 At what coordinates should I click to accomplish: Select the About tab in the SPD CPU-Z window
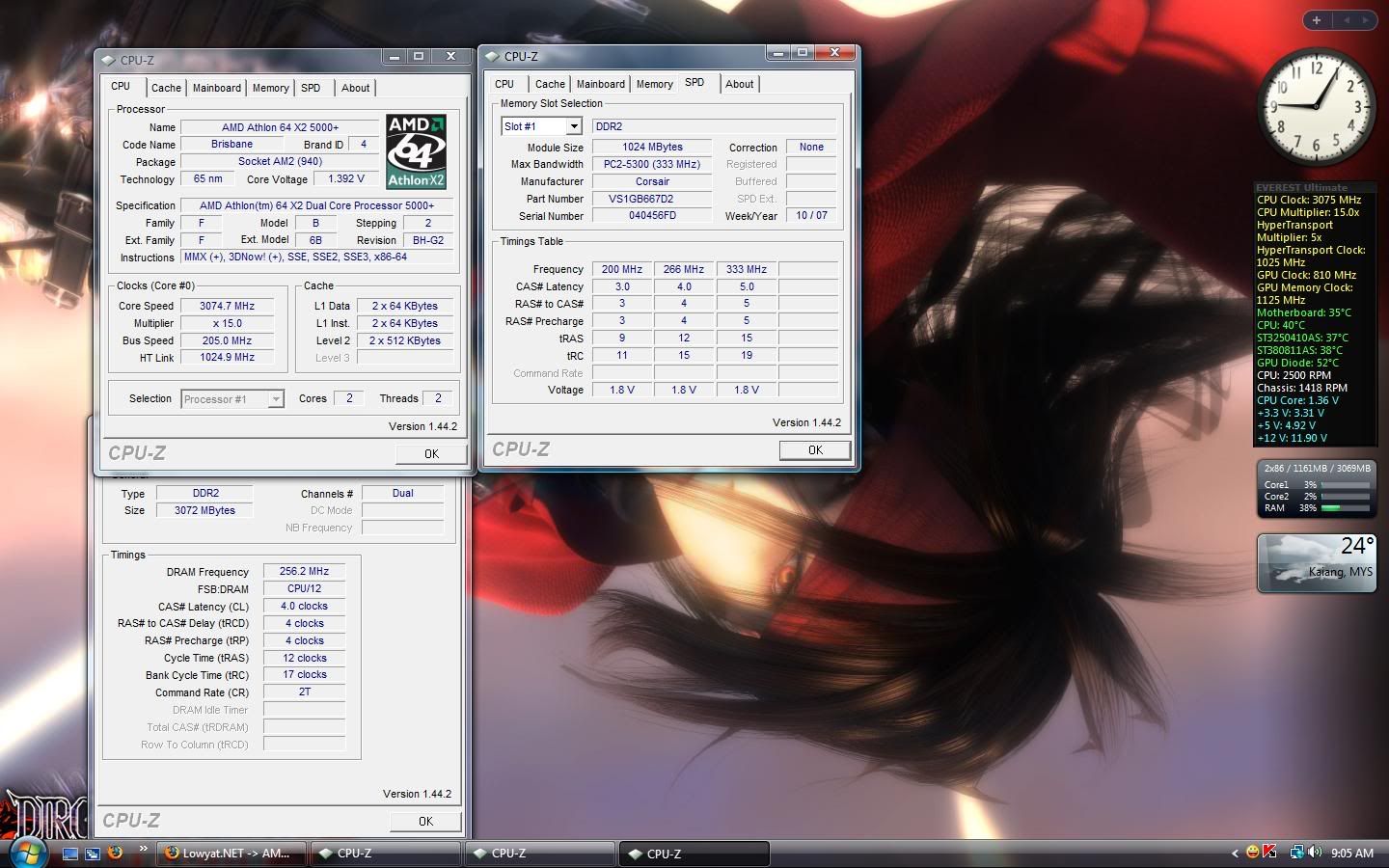(x=740, y=84)
